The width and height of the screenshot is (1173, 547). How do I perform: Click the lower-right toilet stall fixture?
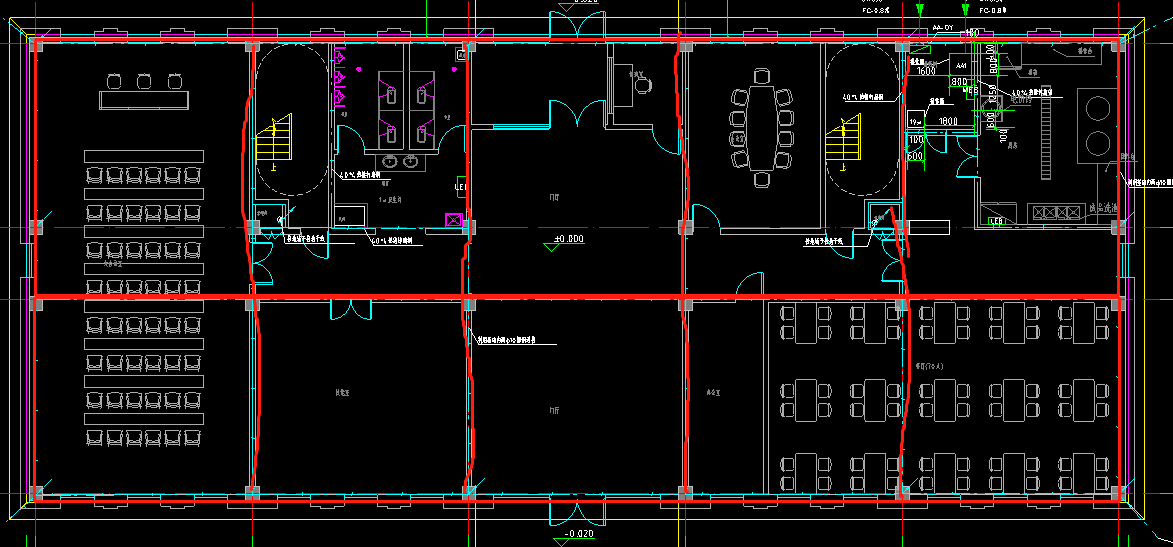[x=423, y=134]
